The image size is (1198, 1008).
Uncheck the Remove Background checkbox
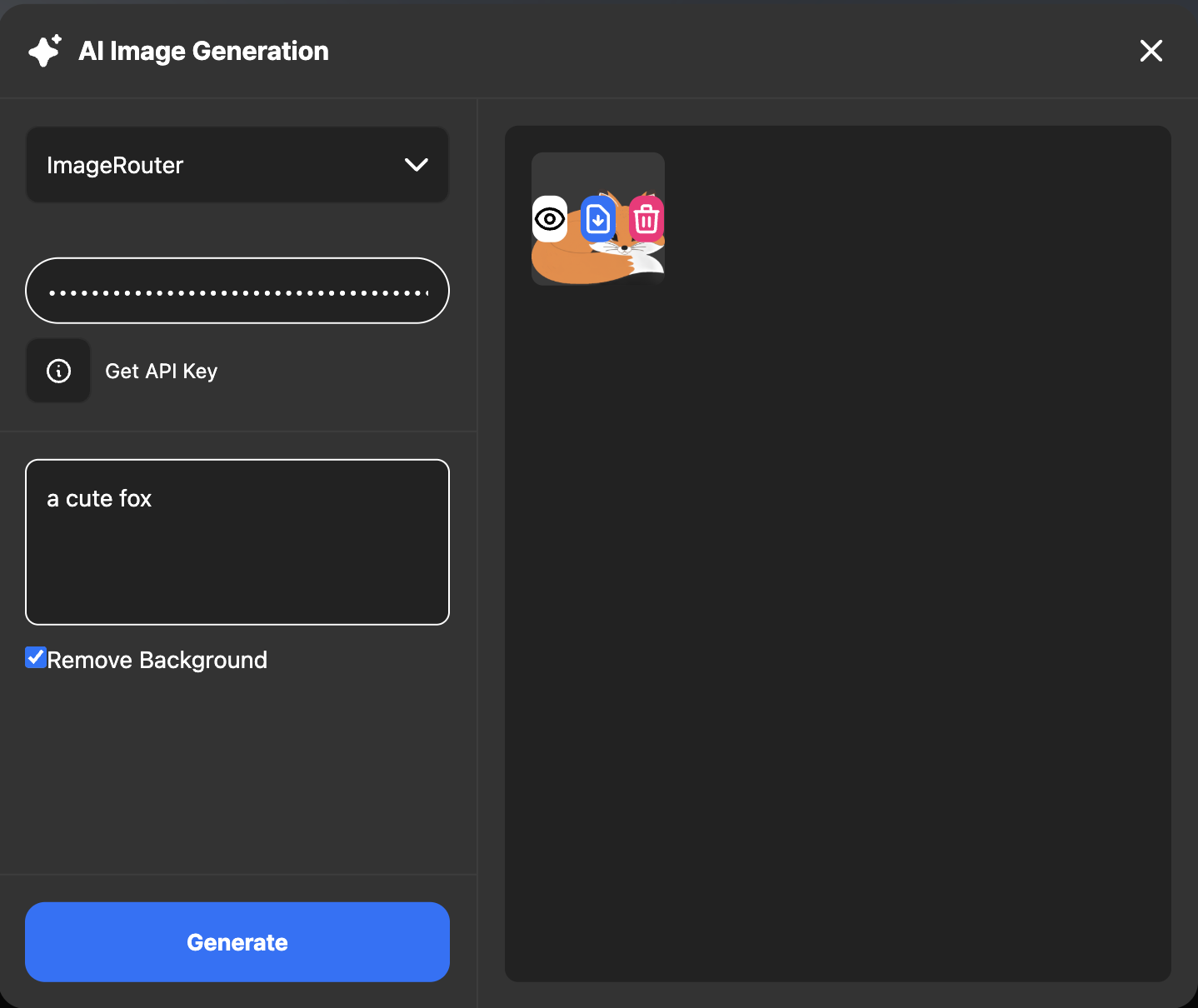coord(36,657)
